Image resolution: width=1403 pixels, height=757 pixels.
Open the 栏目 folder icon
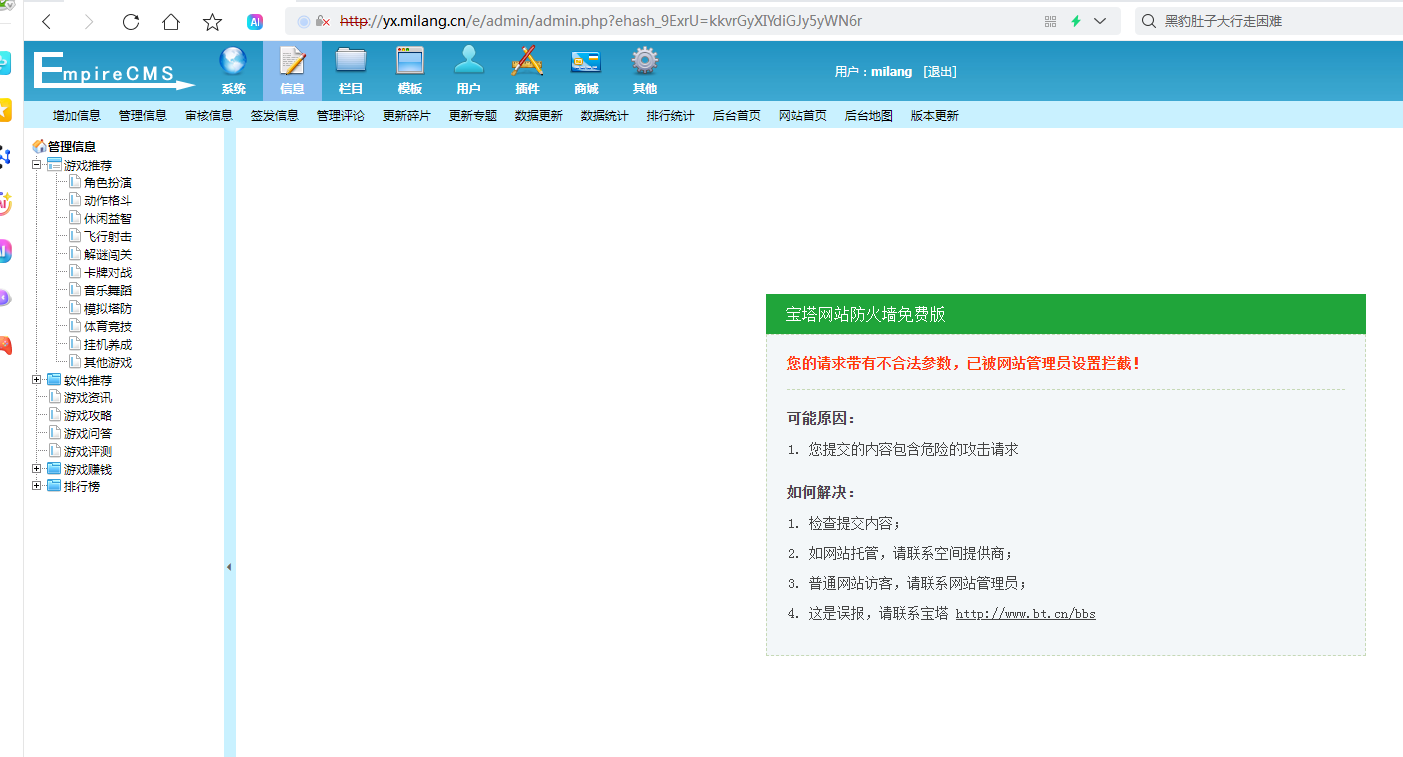click(351, 62)
